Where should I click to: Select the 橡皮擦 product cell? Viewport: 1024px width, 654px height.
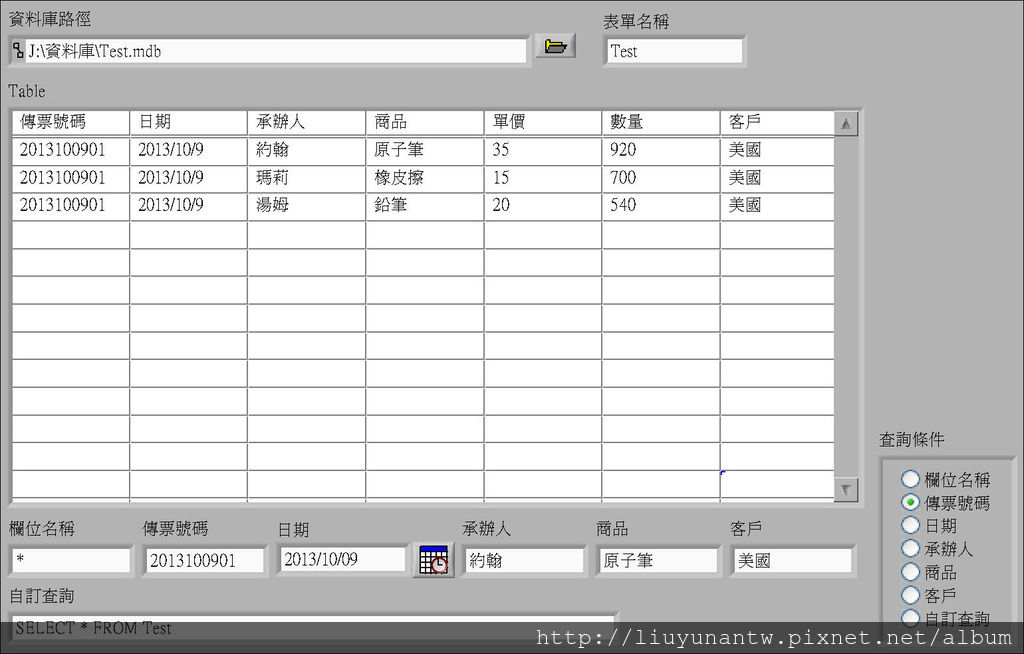(x=424, y=178)
